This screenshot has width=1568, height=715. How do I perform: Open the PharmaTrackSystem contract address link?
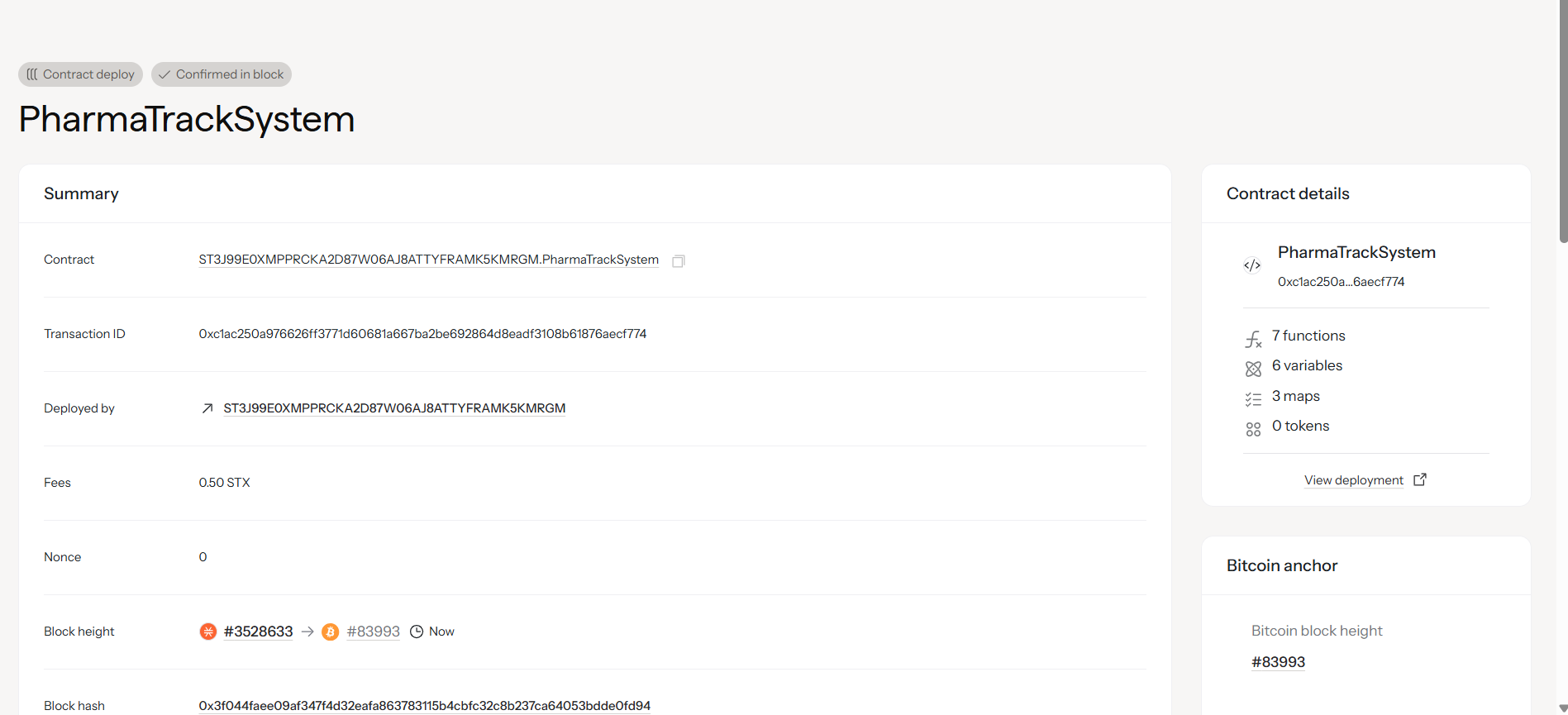coord(429,260)
